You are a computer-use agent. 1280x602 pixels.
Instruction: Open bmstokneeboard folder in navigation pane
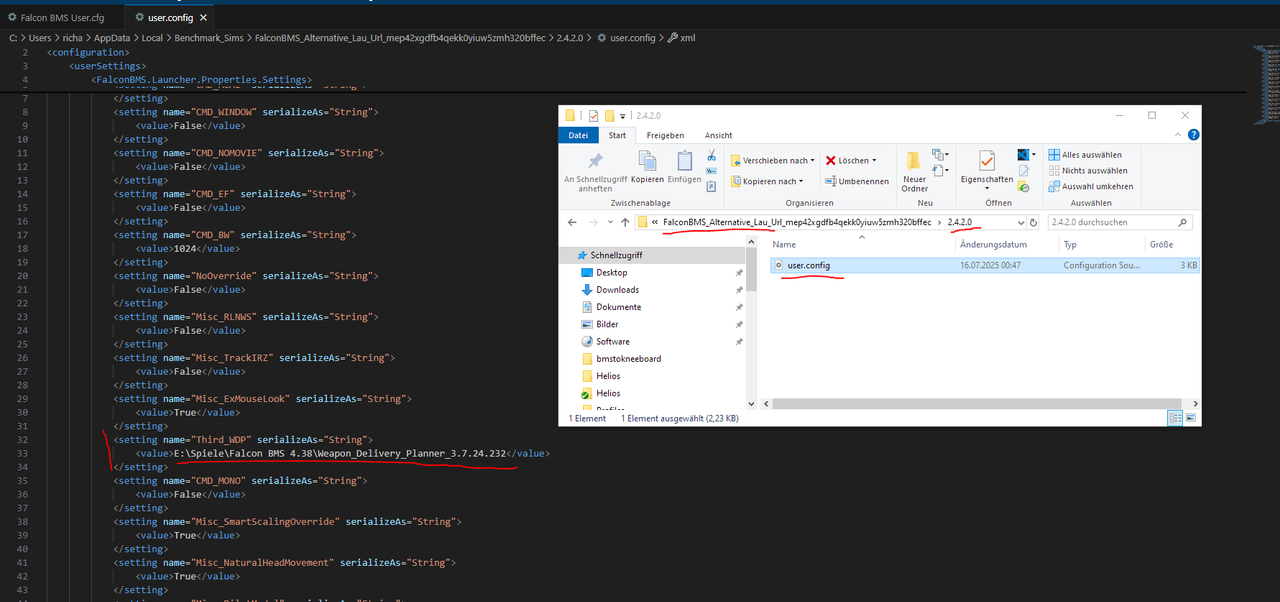[x=628, y=359]
